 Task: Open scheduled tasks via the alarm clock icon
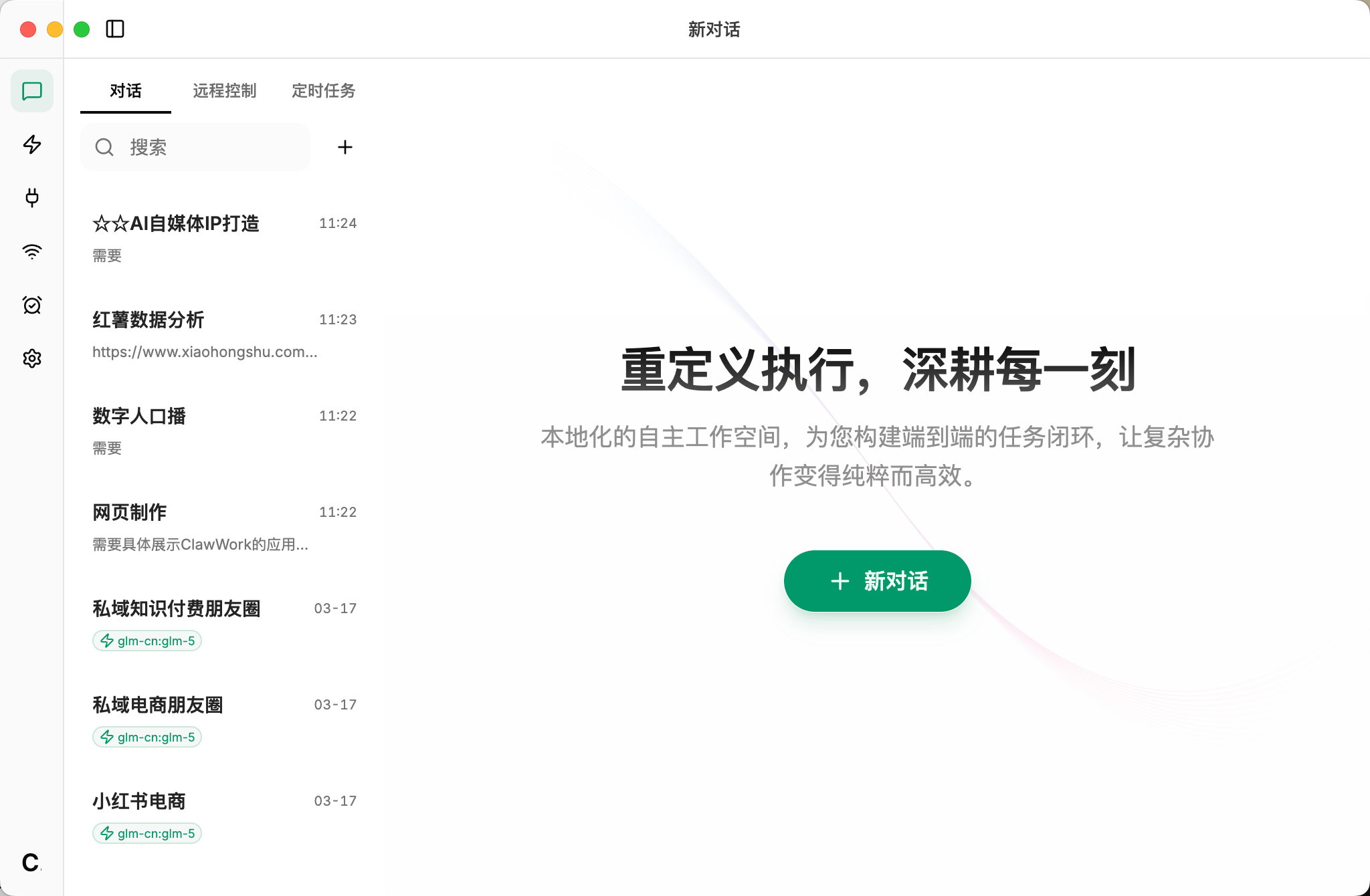point(32,305)
